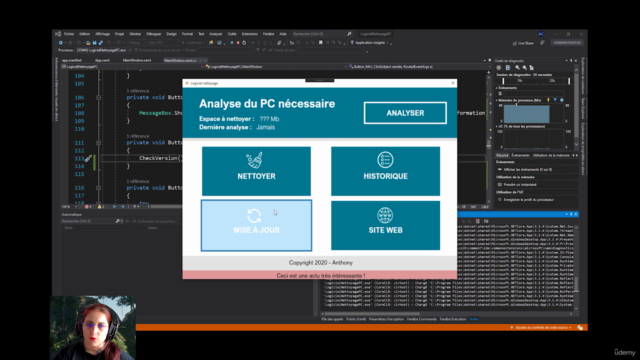Viewport: 640px width, 360px height.
Task: Click the output window horizontal scrollbar
Action: tap(447, 313)
